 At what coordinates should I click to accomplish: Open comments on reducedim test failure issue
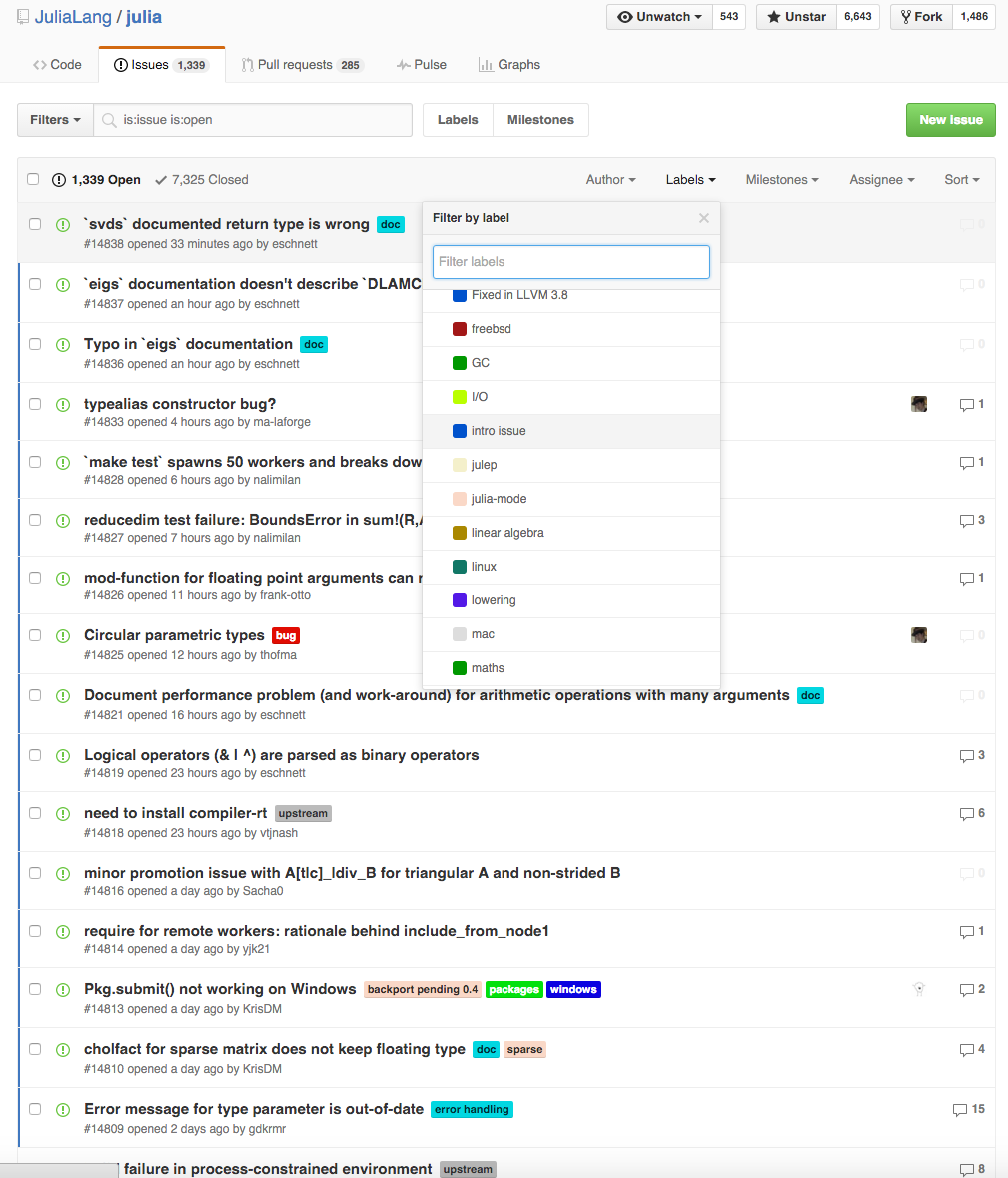(x=972, y=520)
